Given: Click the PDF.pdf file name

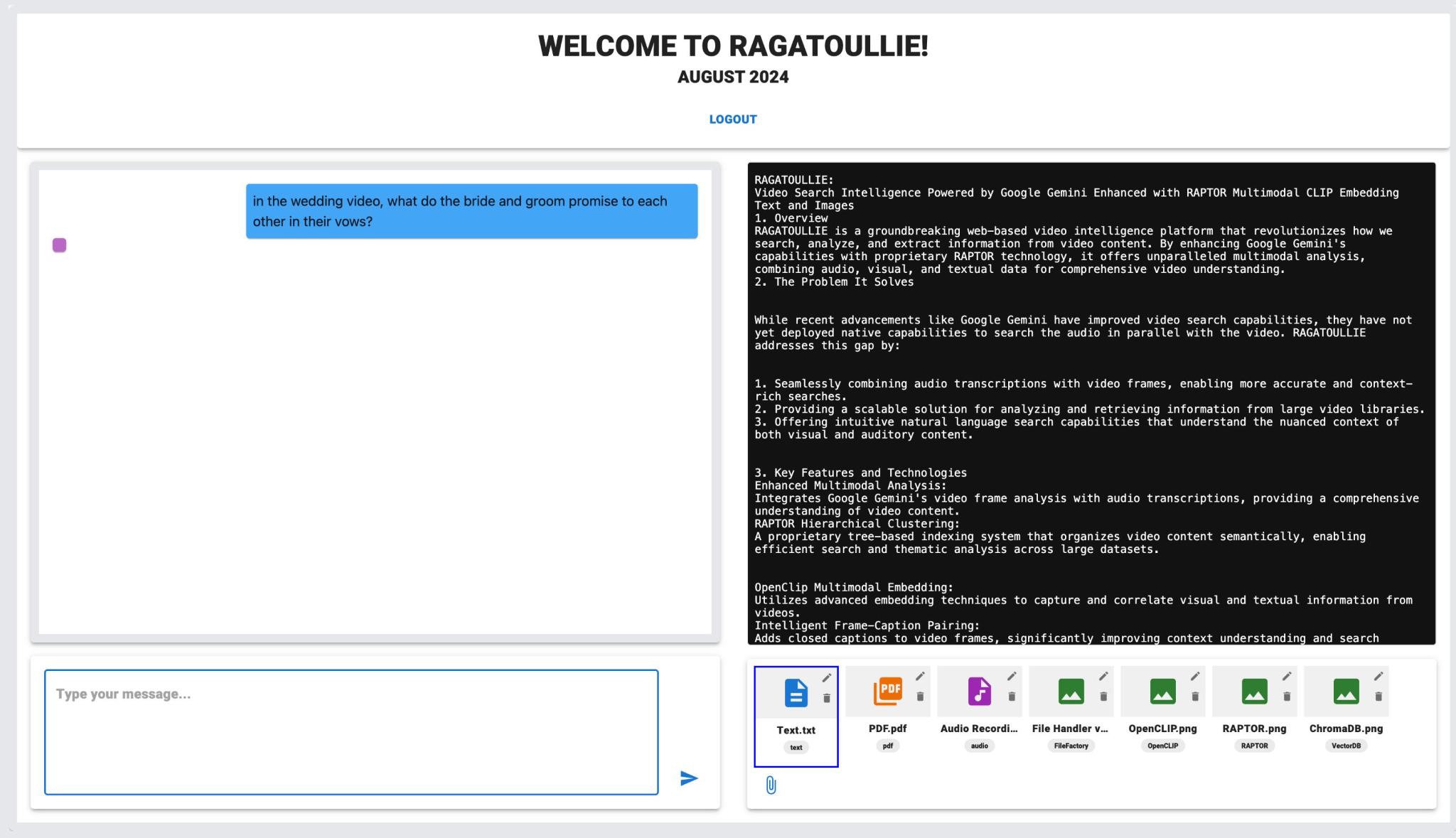Looking at the screenshot, I should (887, 729).
